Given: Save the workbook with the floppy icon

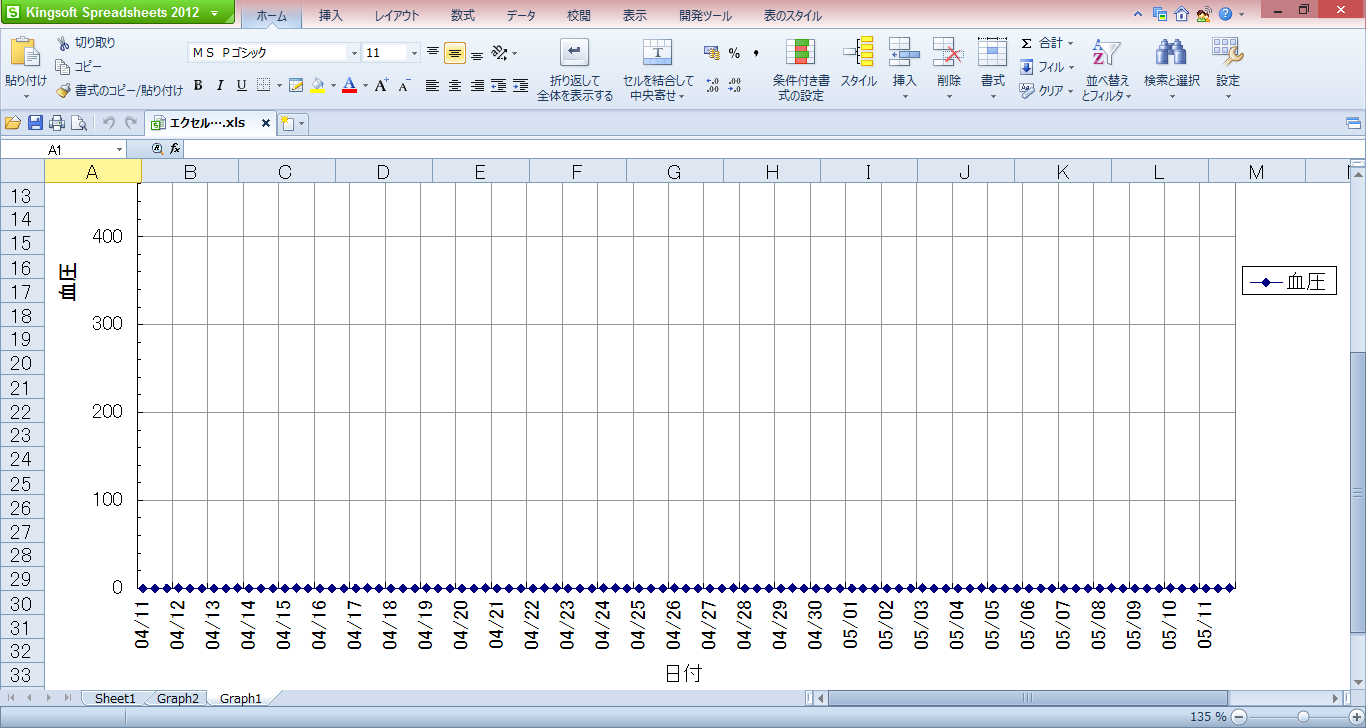Looking at the screenshot, I should pyautogui.click(x=35, y=123).
